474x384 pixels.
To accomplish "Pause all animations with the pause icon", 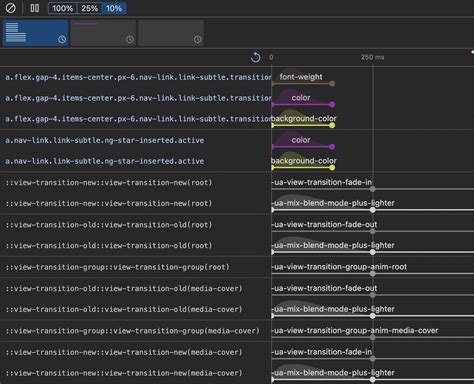I will (35, 8).
